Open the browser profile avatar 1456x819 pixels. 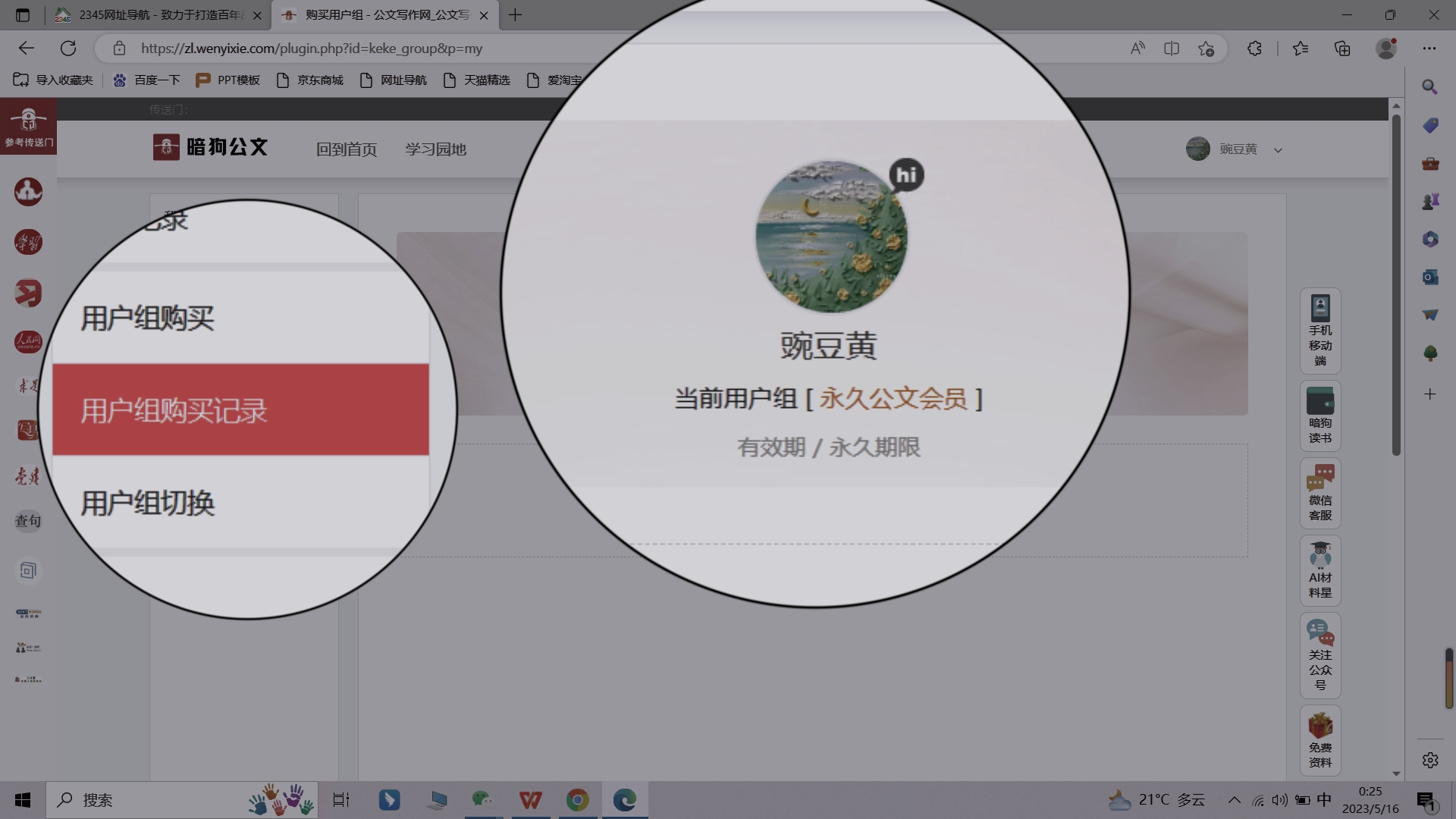click(x=1386, y=49)
